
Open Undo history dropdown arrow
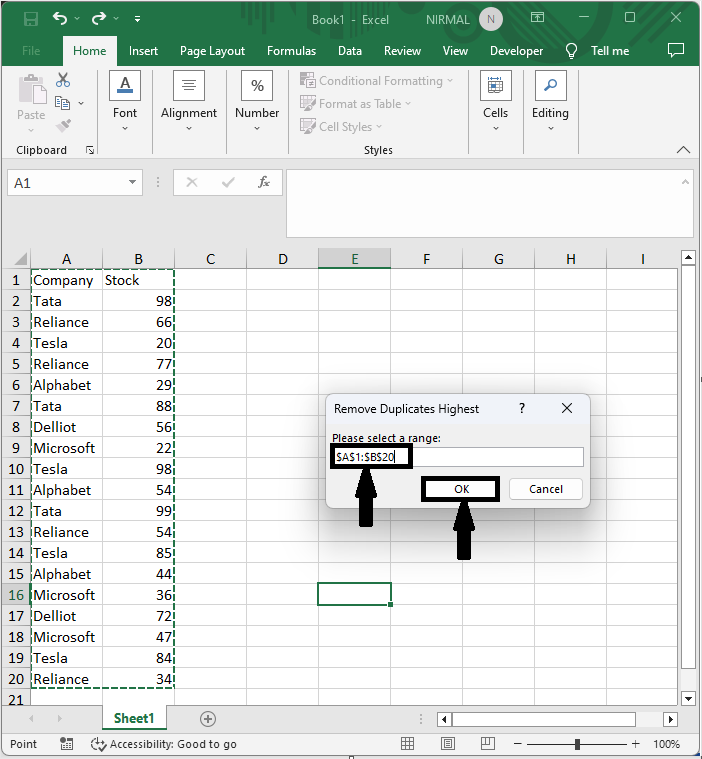tap(77, 19)
